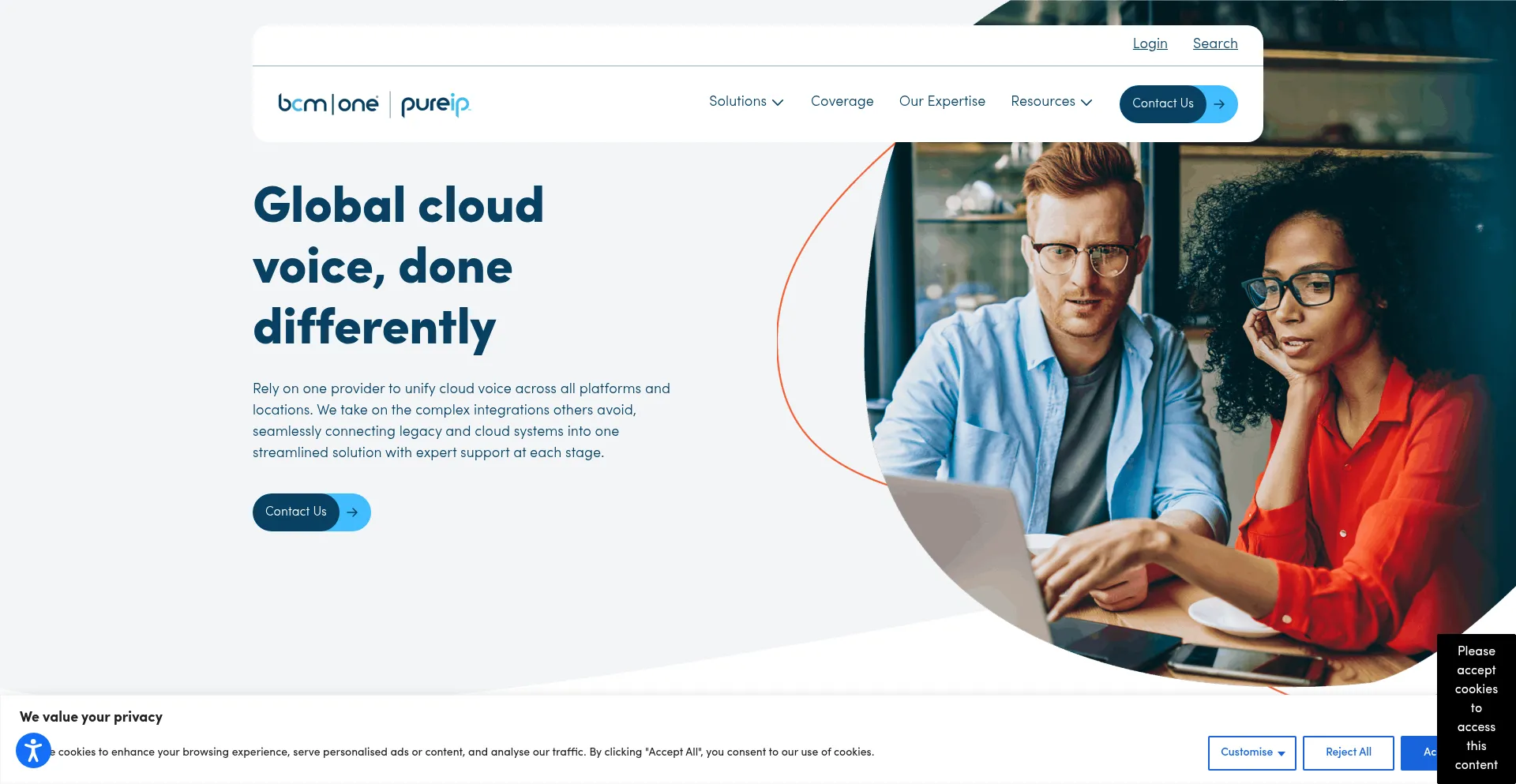Viewport: 1516px width, 784px height.
Task: Click the Login link
Action: (1150, 44)
